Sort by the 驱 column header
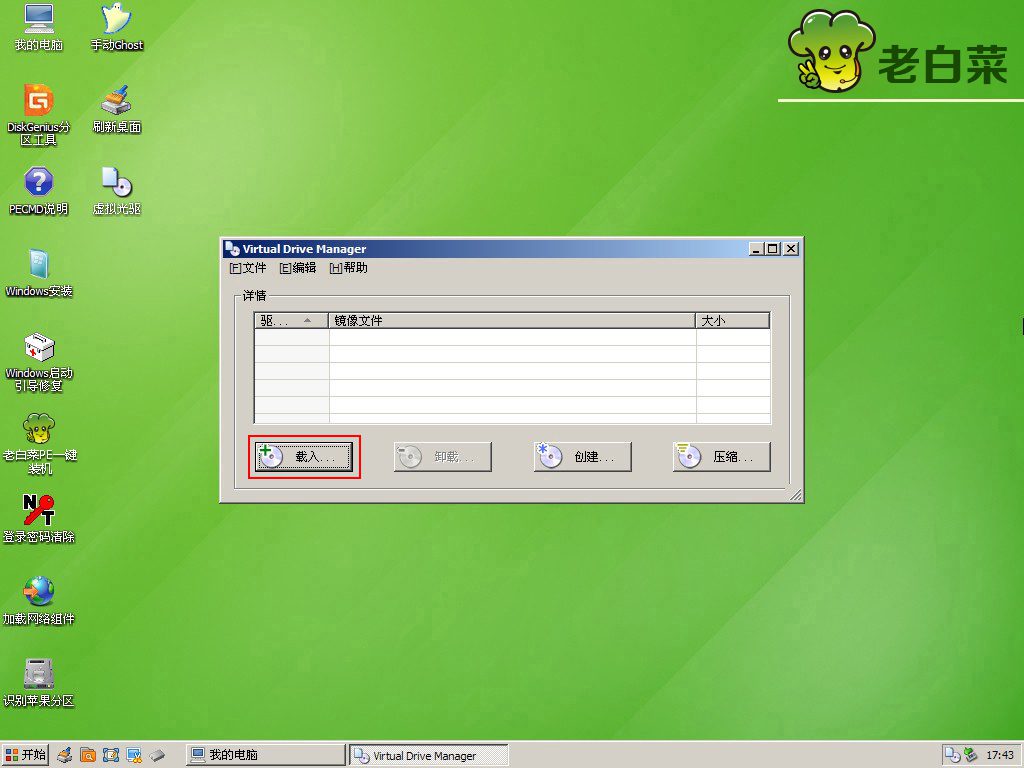This screenshot has width=1024, height=768. [x=290, y=321]
